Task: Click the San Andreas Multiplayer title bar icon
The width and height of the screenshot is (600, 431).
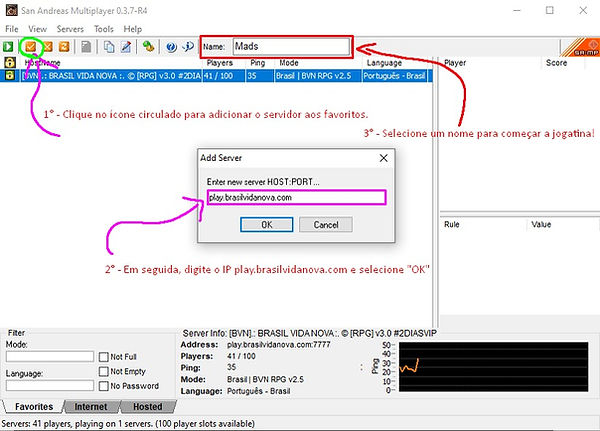Action: point(11,10)
